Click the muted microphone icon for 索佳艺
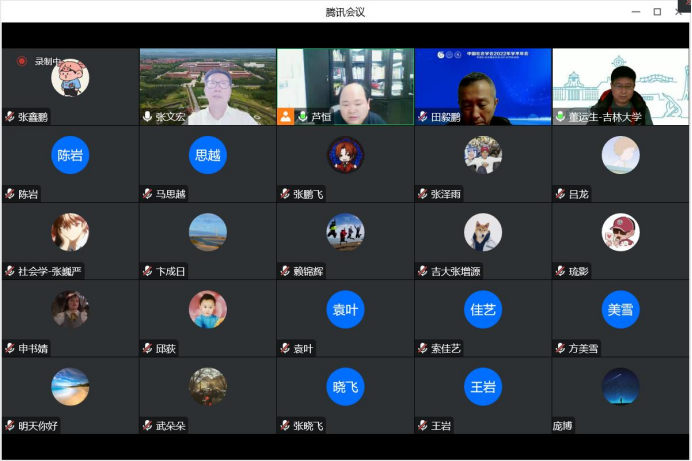The height and width of the screenshot is (461, 692). pyautogui.click(x=423, y=348)
